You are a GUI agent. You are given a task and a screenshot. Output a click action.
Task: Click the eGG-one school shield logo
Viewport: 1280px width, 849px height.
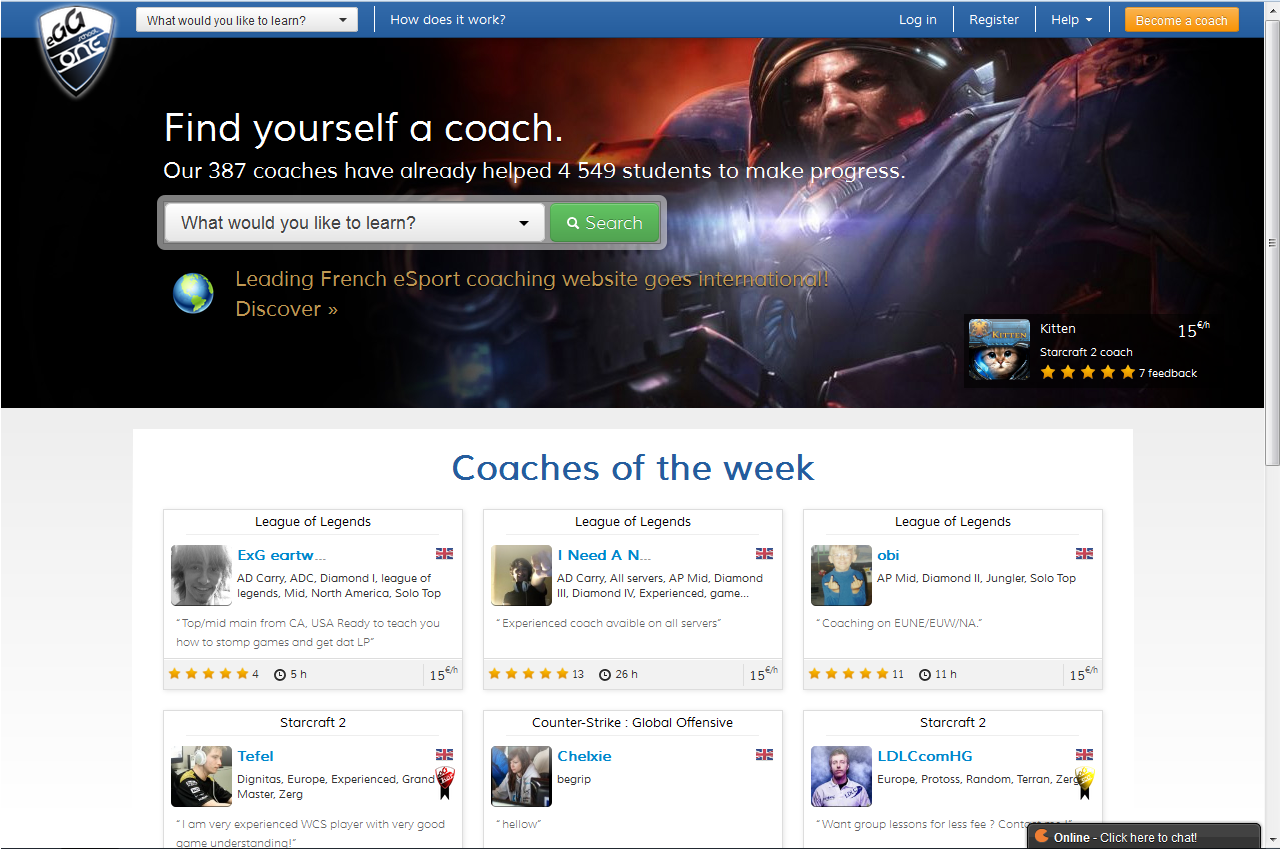pyautogui.click(x=76, y=50)
